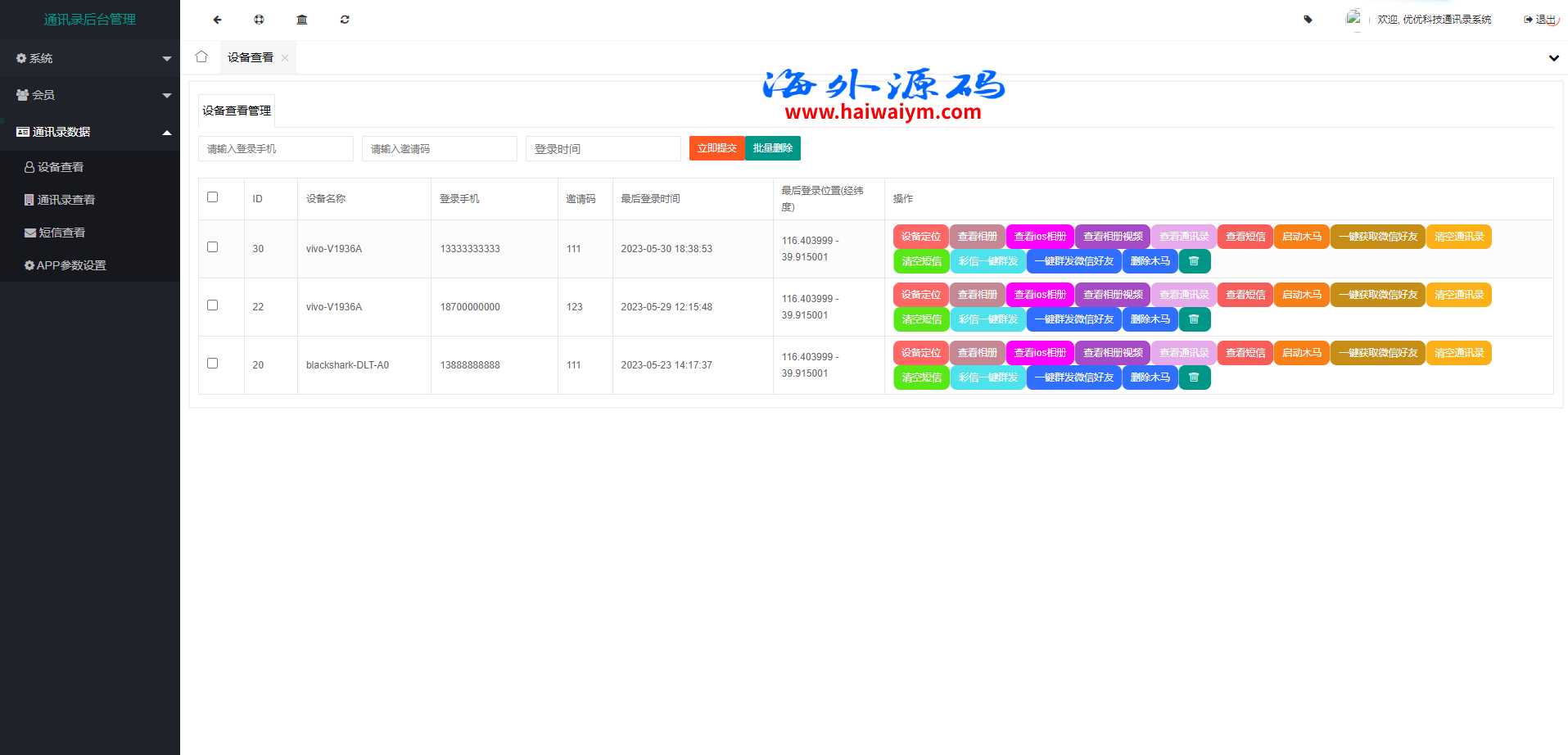Click the refresh icon in top toolbar

click(345, 20)
